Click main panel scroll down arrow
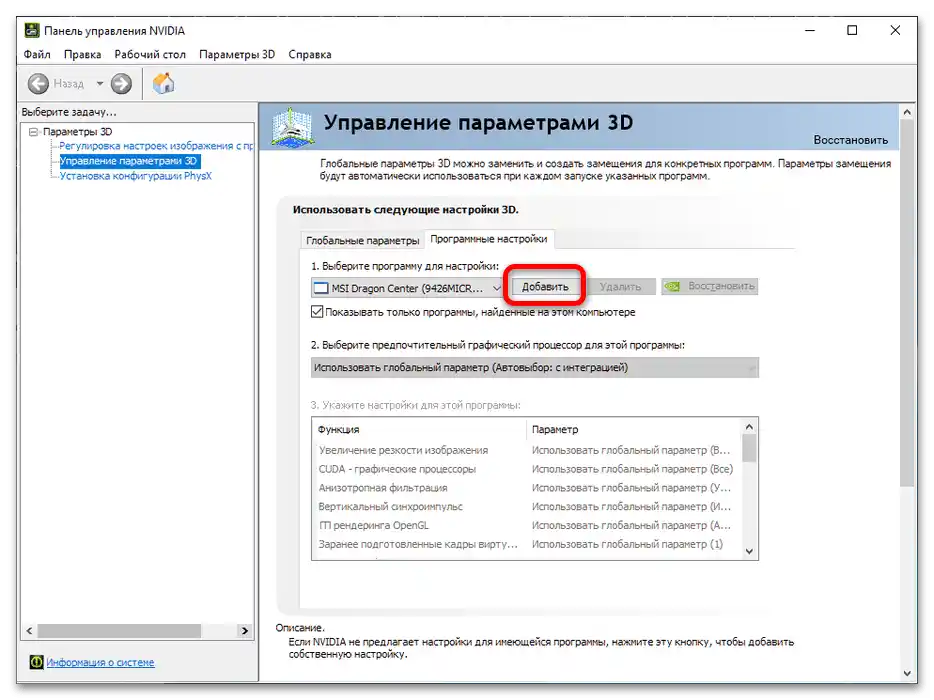934x700 pixels. (907, 673)
